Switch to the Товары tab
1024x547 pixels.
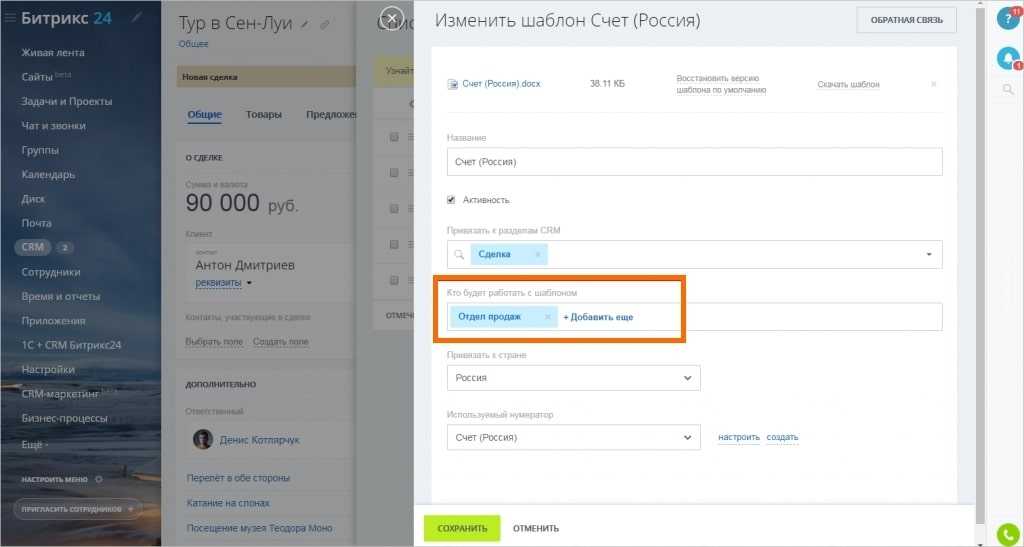[263, 115]
